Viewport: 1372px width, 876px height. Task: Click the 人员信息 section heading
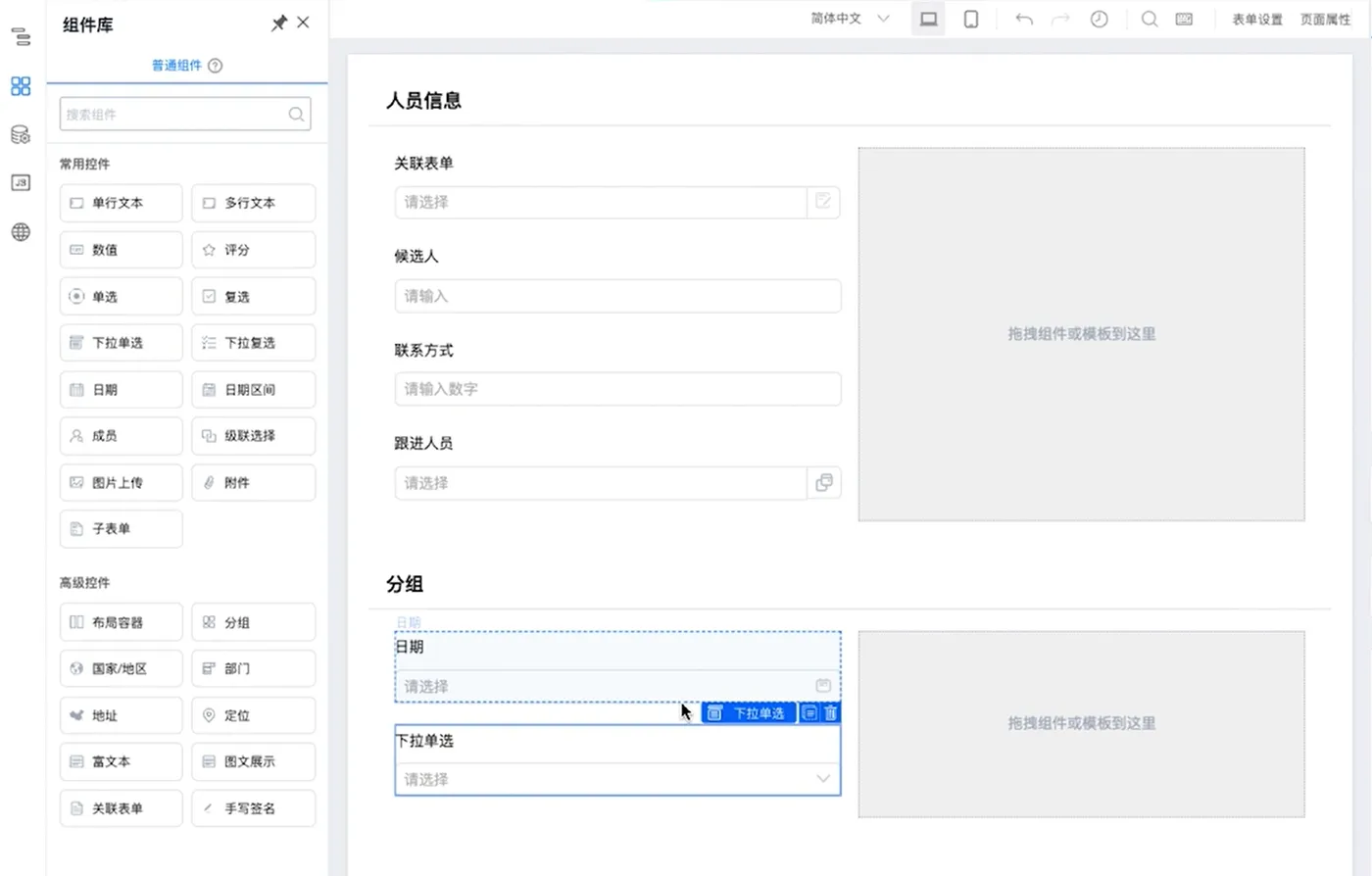pos(423,100)
